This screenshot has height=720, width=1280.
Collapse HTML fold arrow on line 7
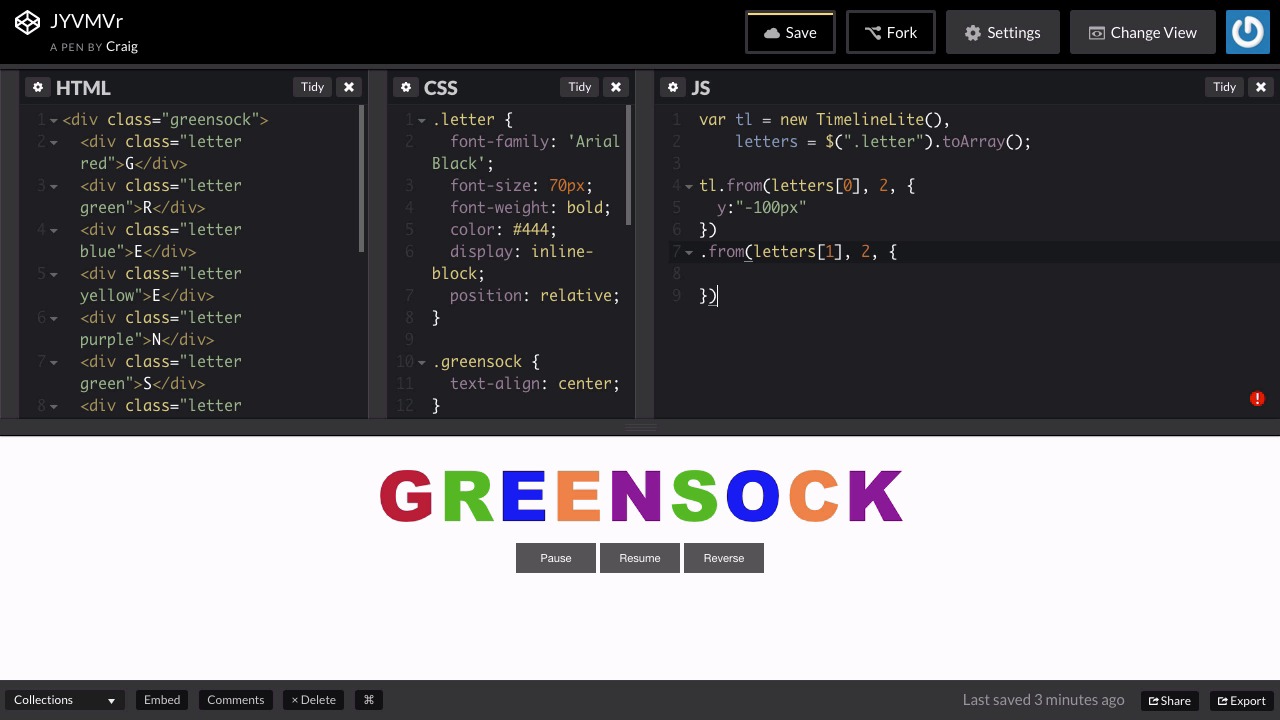click(x=53, y=362)
